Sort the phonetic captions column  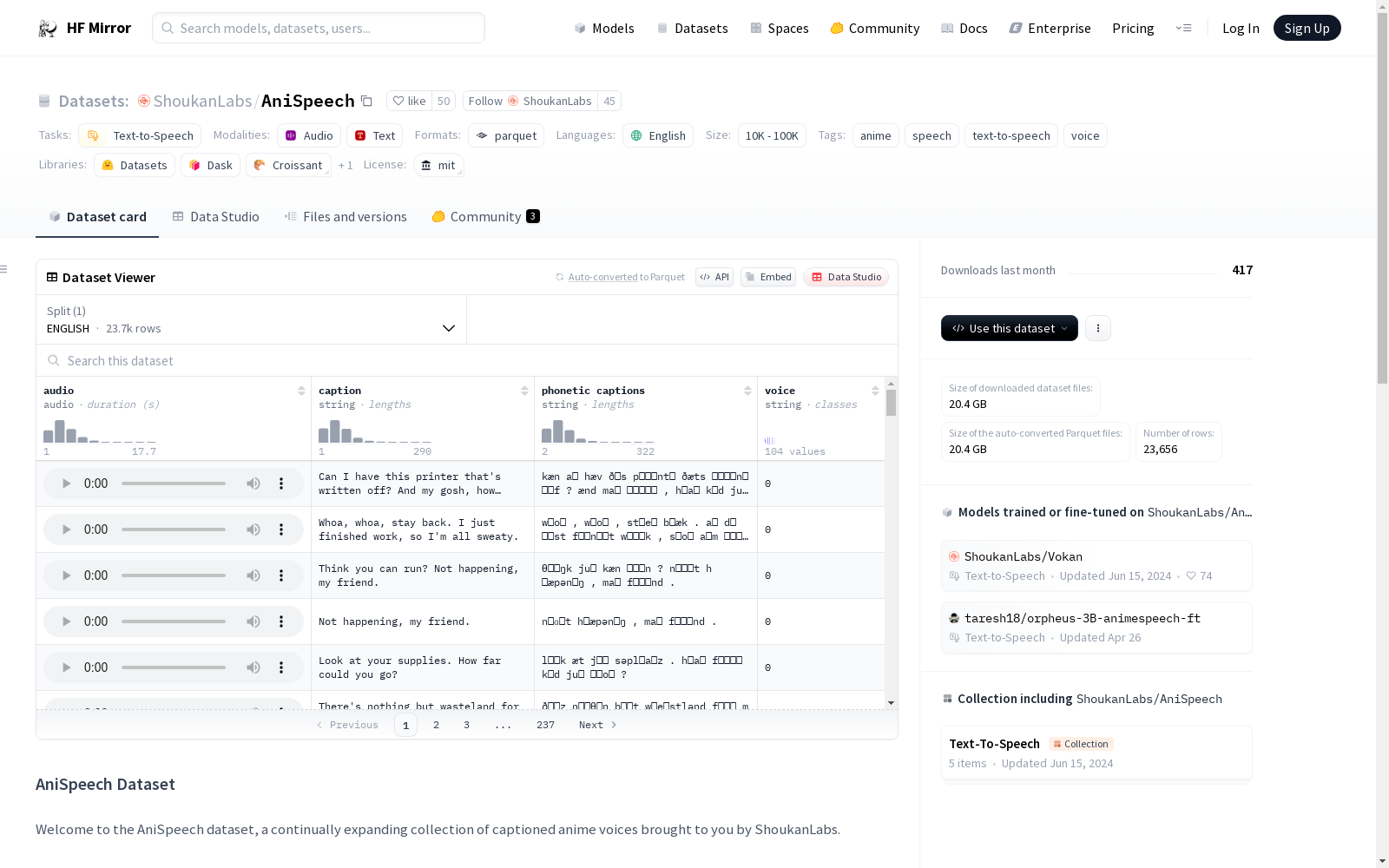747,391
